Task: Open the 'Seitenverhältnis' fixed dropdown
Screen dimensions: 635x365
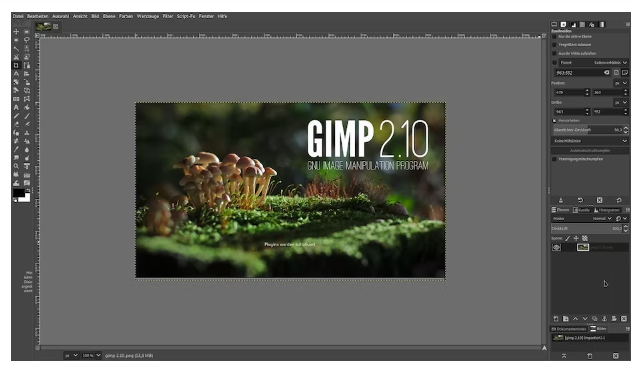Action: coord(593,63)
